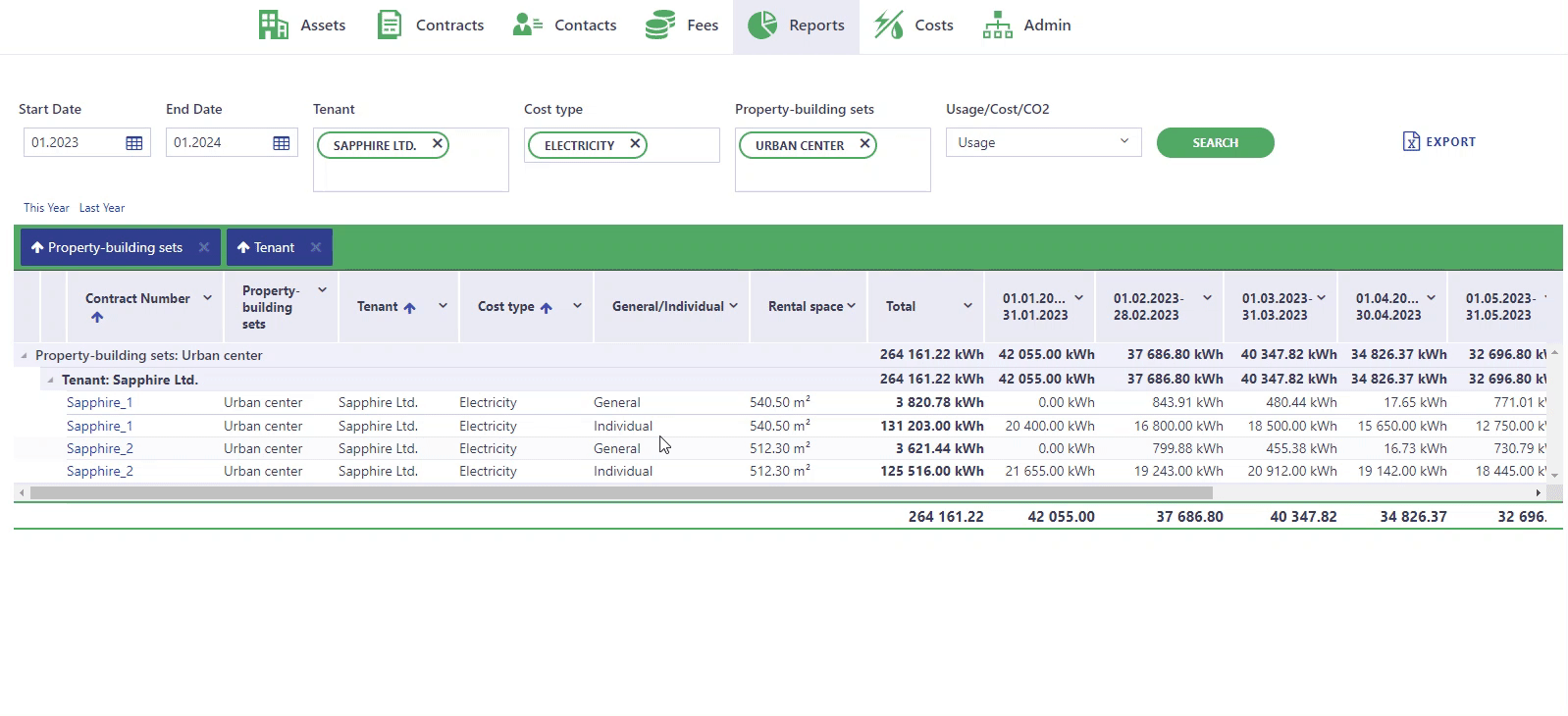
Task: Collapse the Urban center property group
Action: point(24,355)
